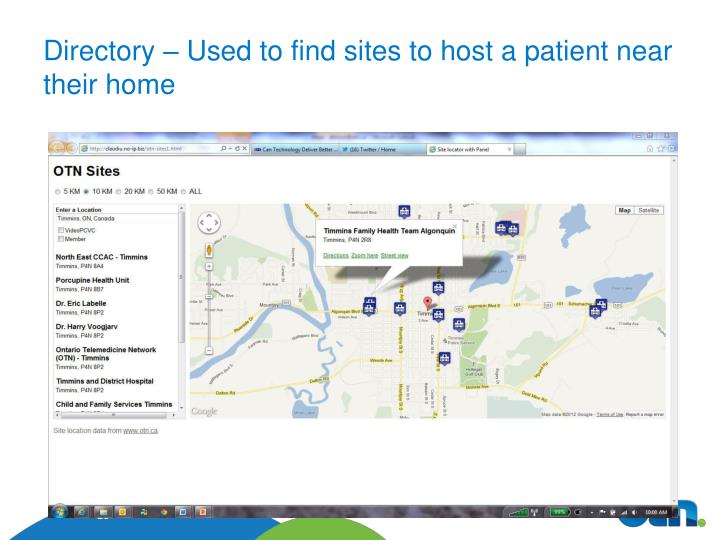Image resolution: width=720 pixels, height=540 pixels.
Task: Click the volume speaker tray icon
Action: 635,512
